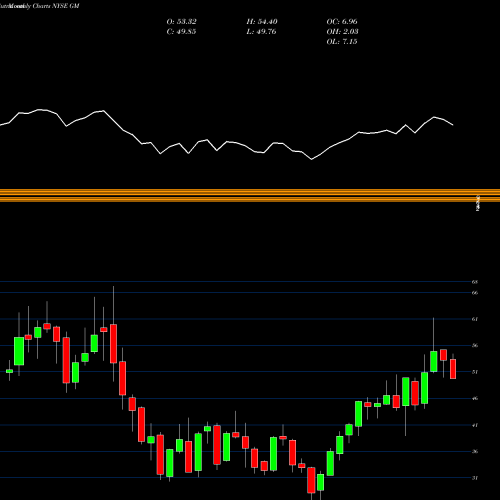
Task: Click the OH: 2.03 reading
Action: [x=342, y=32]
